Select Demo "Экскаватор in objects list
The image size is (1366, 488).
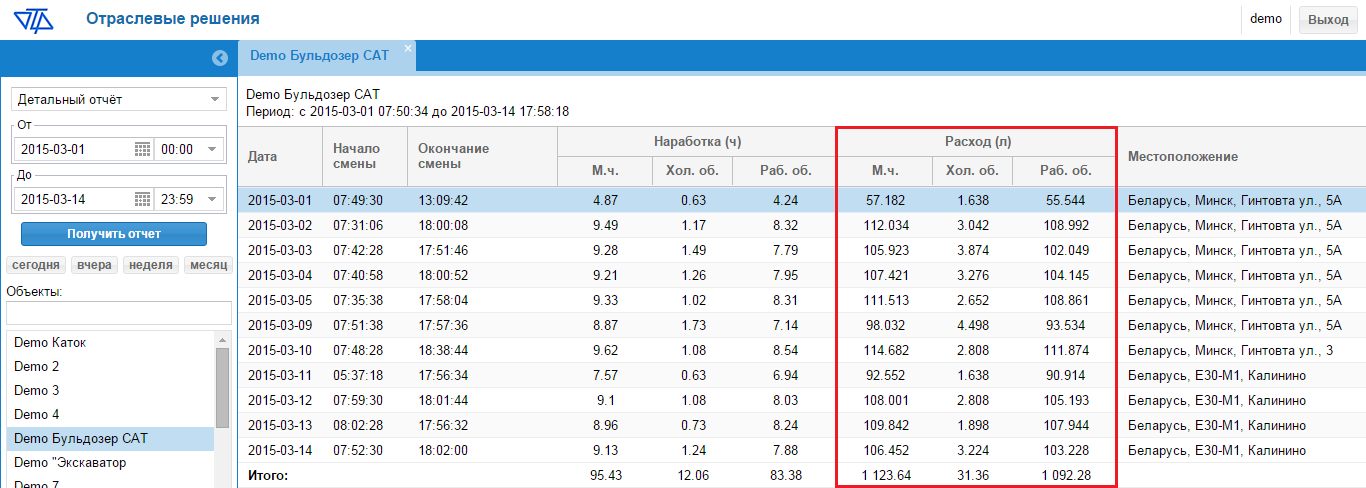point(110,463)
